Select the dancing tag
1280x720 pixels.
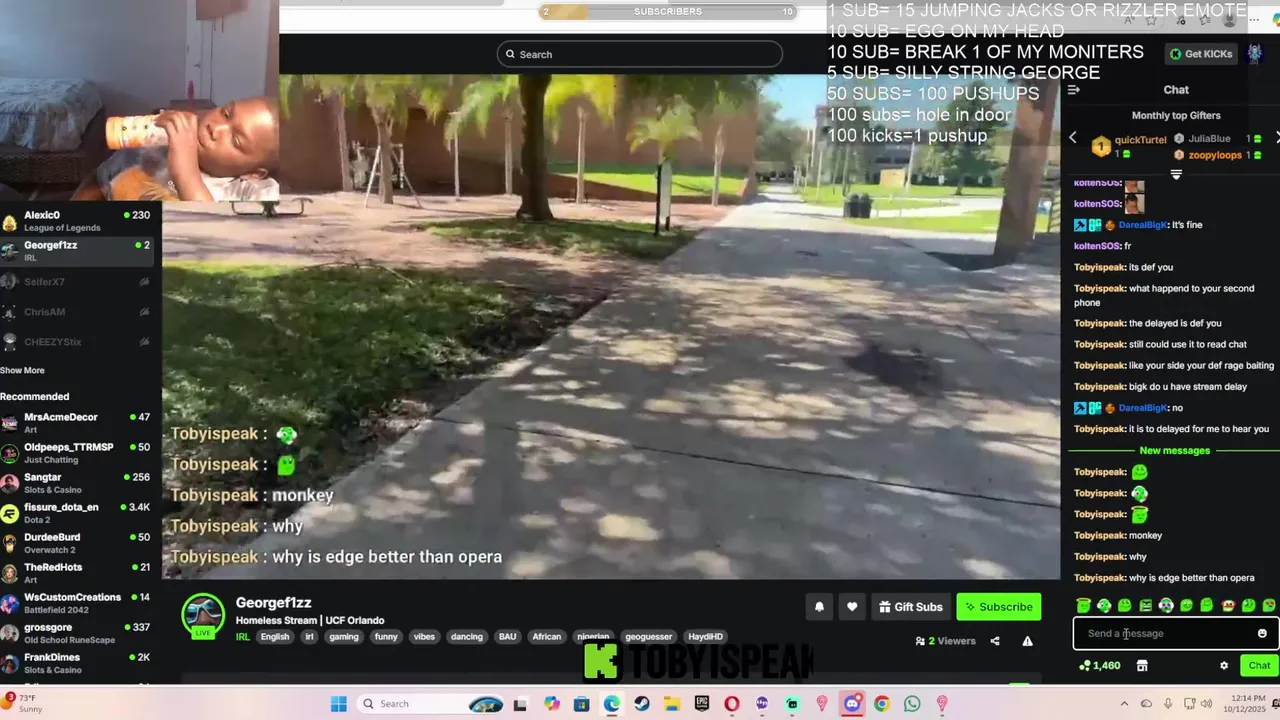[466, 637]
